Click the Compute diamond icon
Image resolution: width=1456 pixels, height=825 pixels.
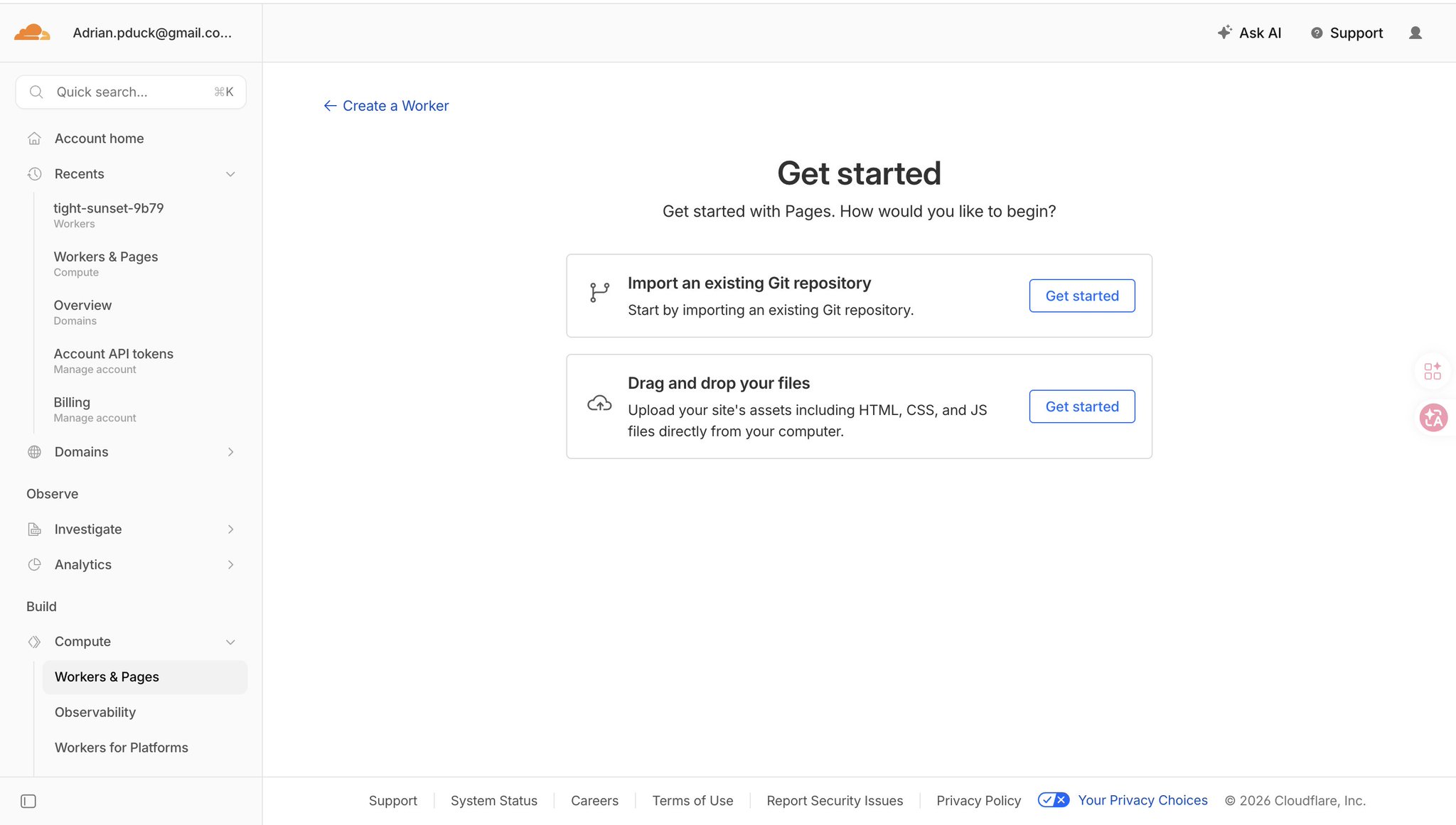coord(34,642)
